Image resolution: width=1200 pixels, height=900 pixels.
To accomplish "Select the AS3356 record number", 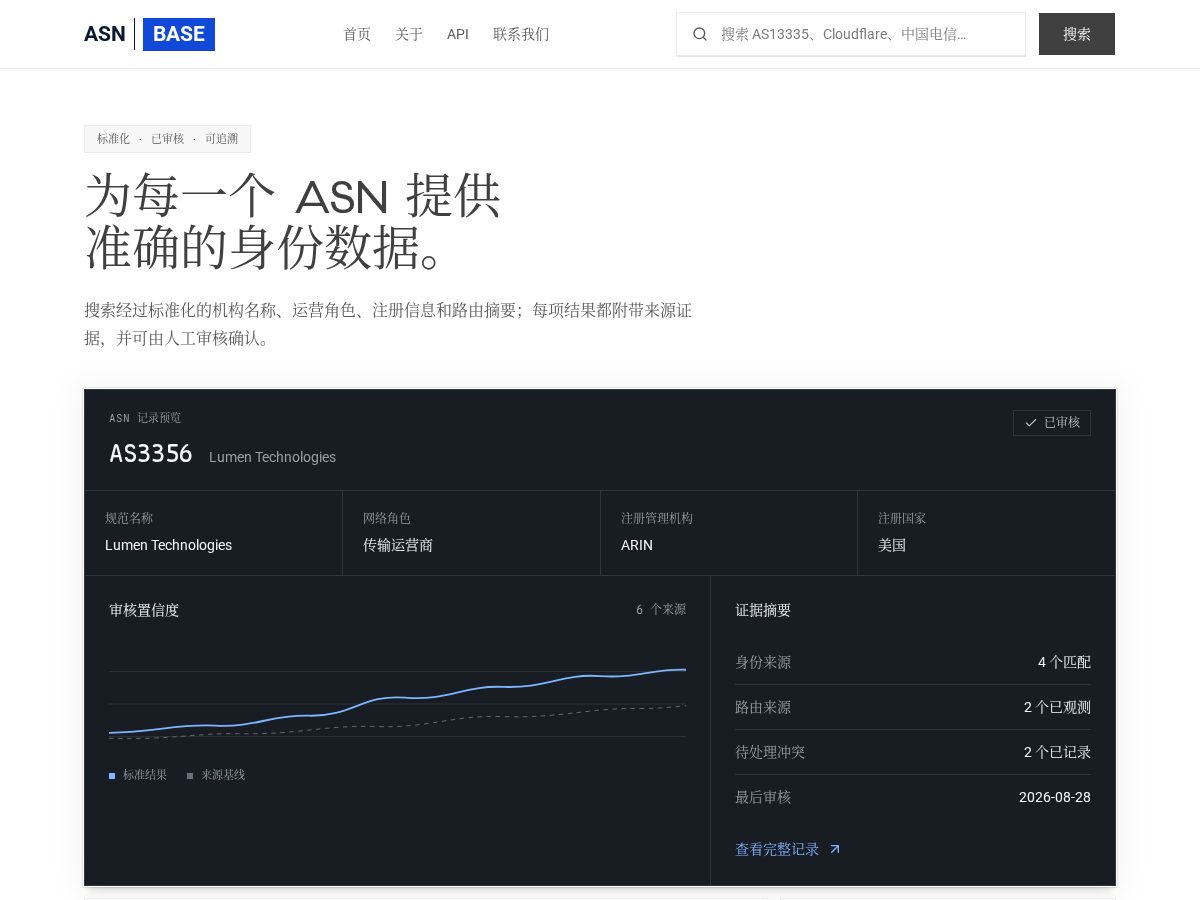I will click(151, 454).
